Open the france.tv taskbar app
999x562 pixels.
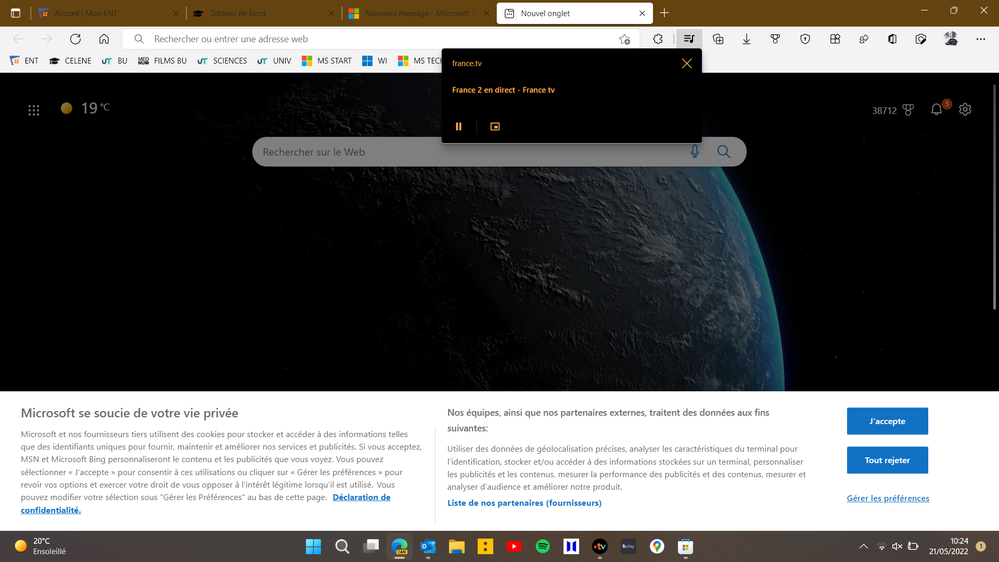(x=600, y=547)
